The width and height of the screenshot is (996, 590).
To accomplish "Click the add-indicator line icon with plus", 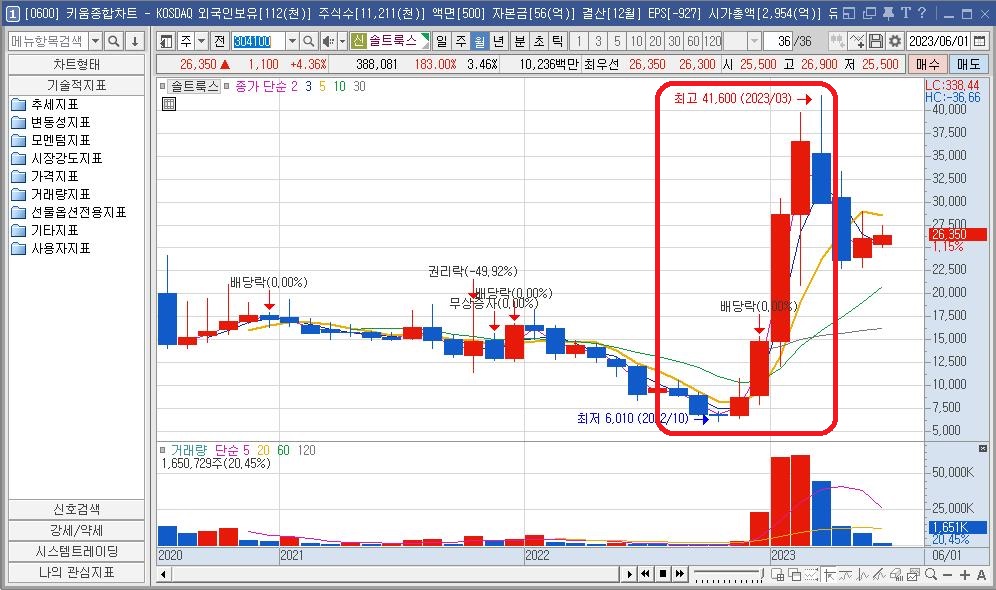I will [x=857, y=41].
